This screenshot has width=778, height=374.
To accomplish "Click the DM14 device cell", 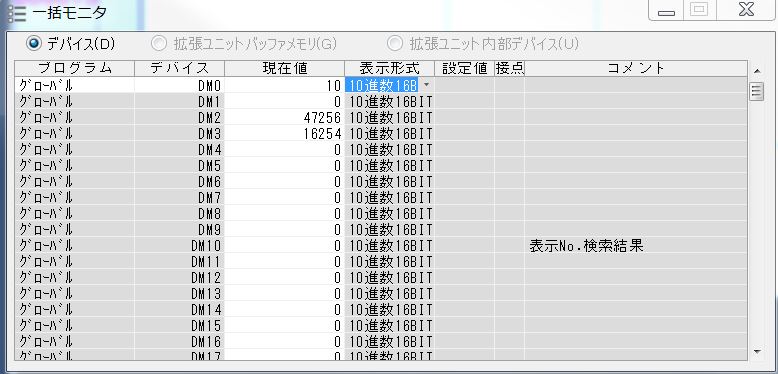I will [180, 310].
